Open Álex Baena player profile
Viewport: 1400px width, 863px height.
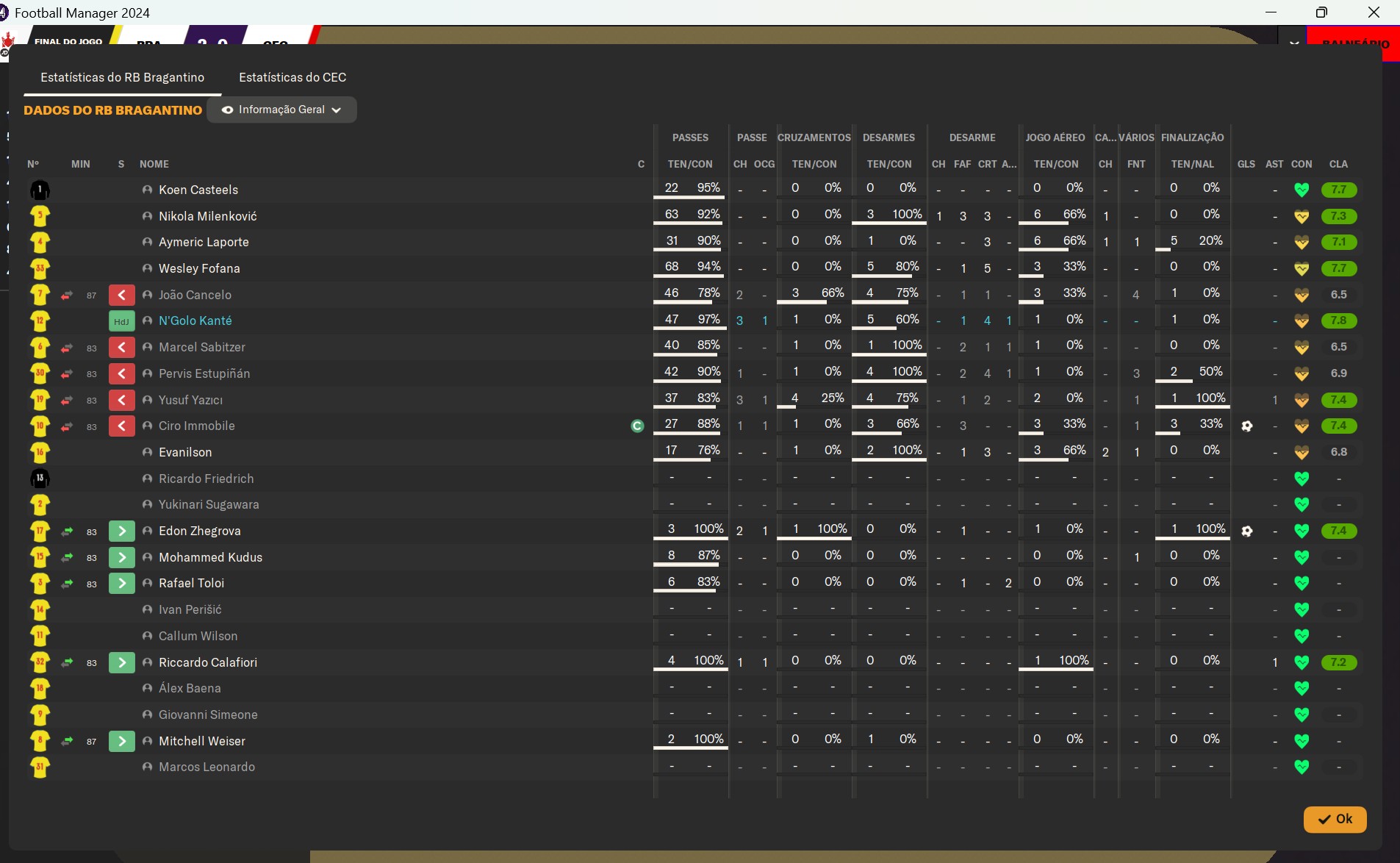(x=190, y=688)
